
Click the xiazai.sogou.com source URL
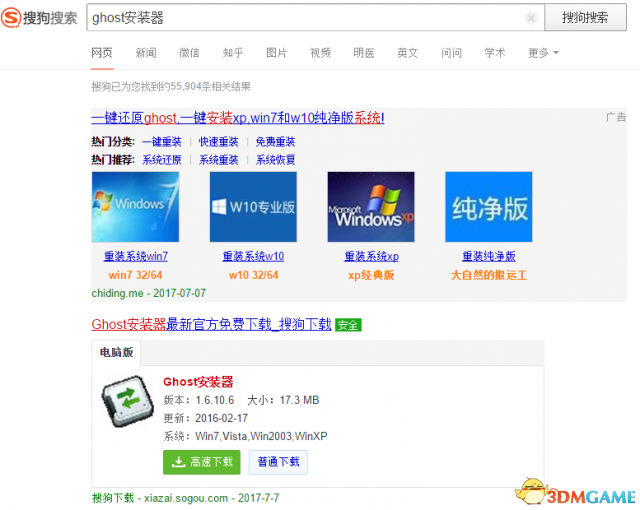coord(186,498)
